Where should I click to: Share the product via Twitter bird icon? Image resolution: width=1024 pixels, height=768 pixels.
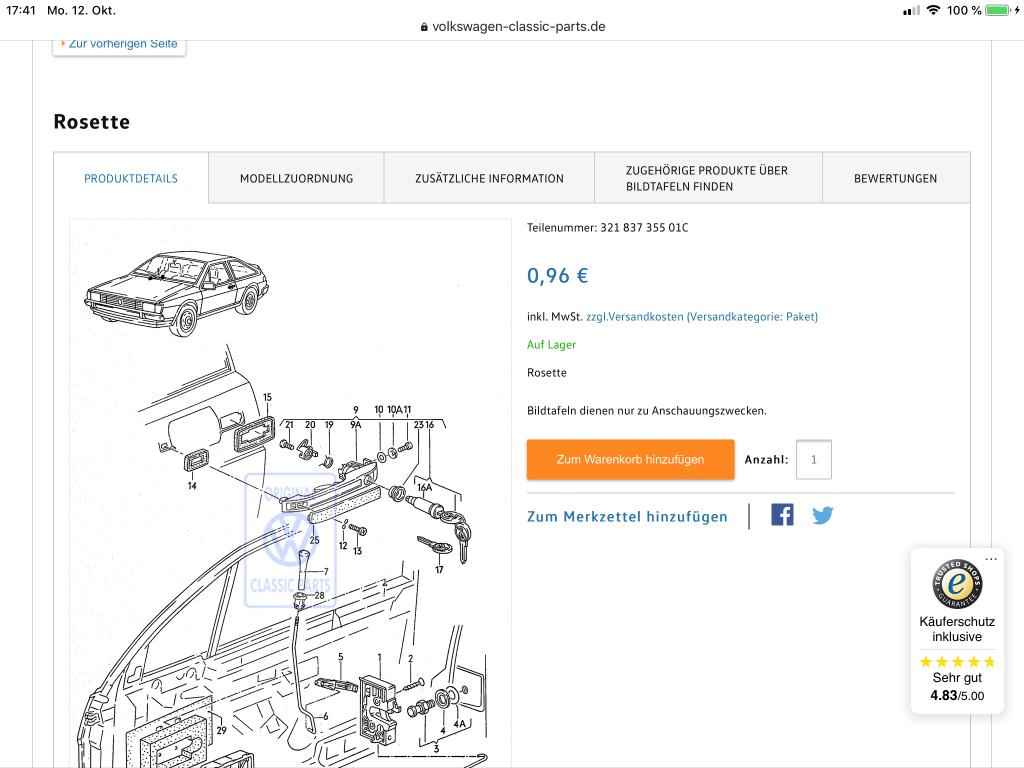(x=822, y=515)
